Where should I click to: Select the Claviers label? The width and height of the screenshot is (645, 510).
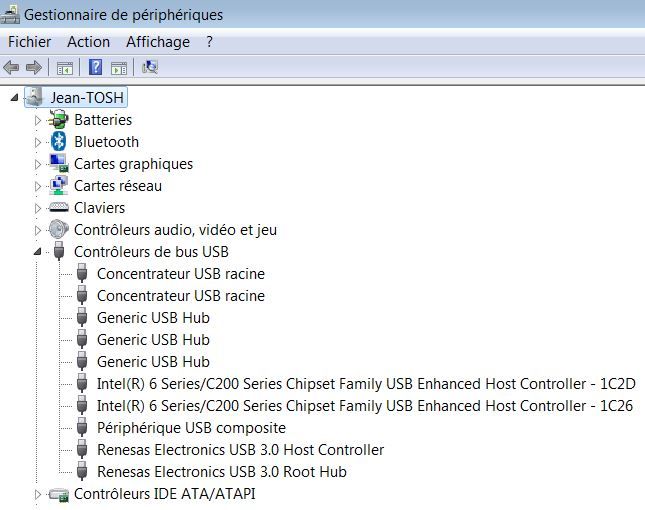(x=99, y=208)
